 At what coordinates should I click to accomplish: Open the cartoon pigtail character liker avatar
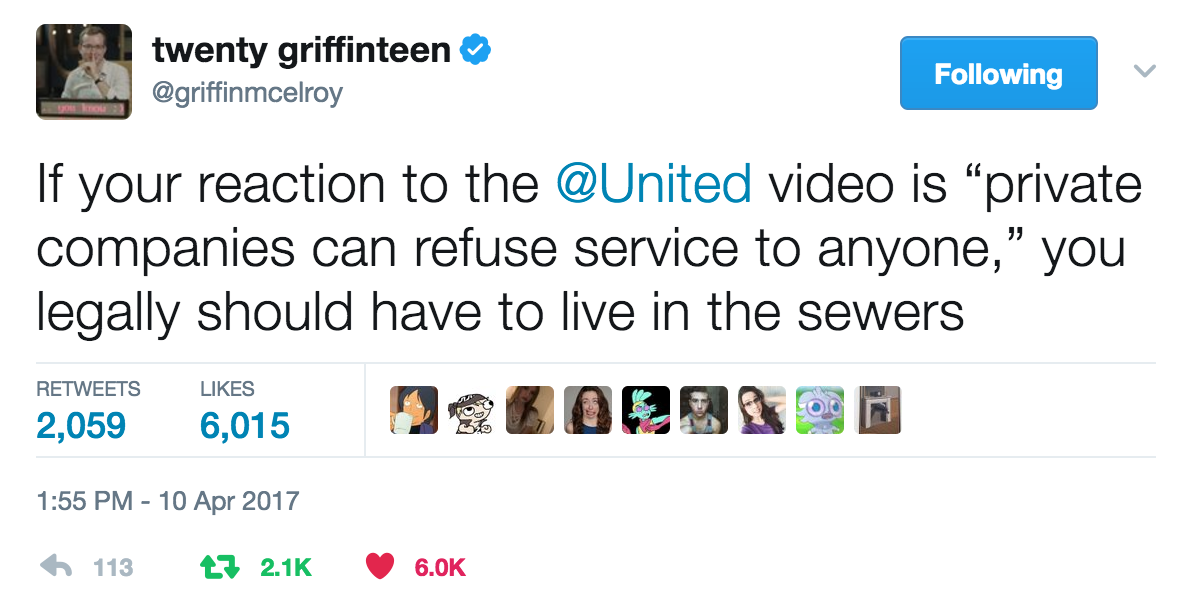472,410
